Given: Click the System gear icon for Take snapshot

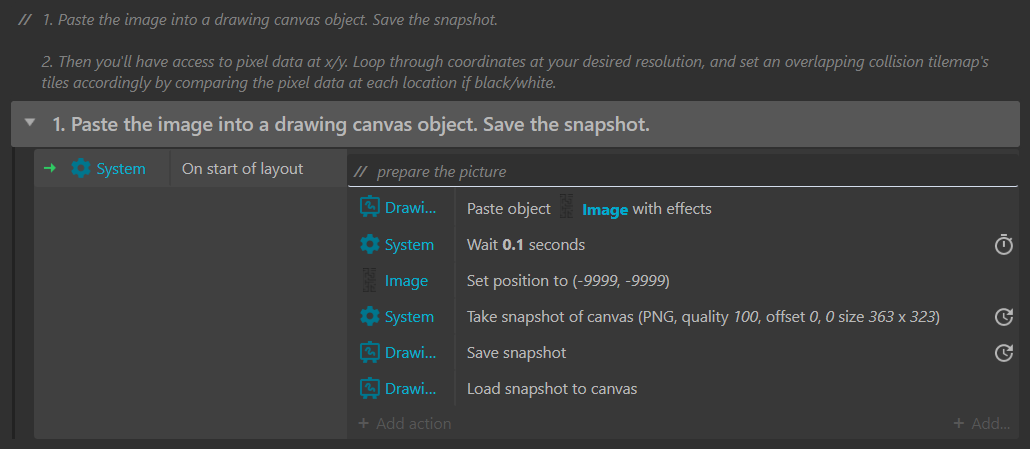Looking at the screenshot, I should coord(370,317).
